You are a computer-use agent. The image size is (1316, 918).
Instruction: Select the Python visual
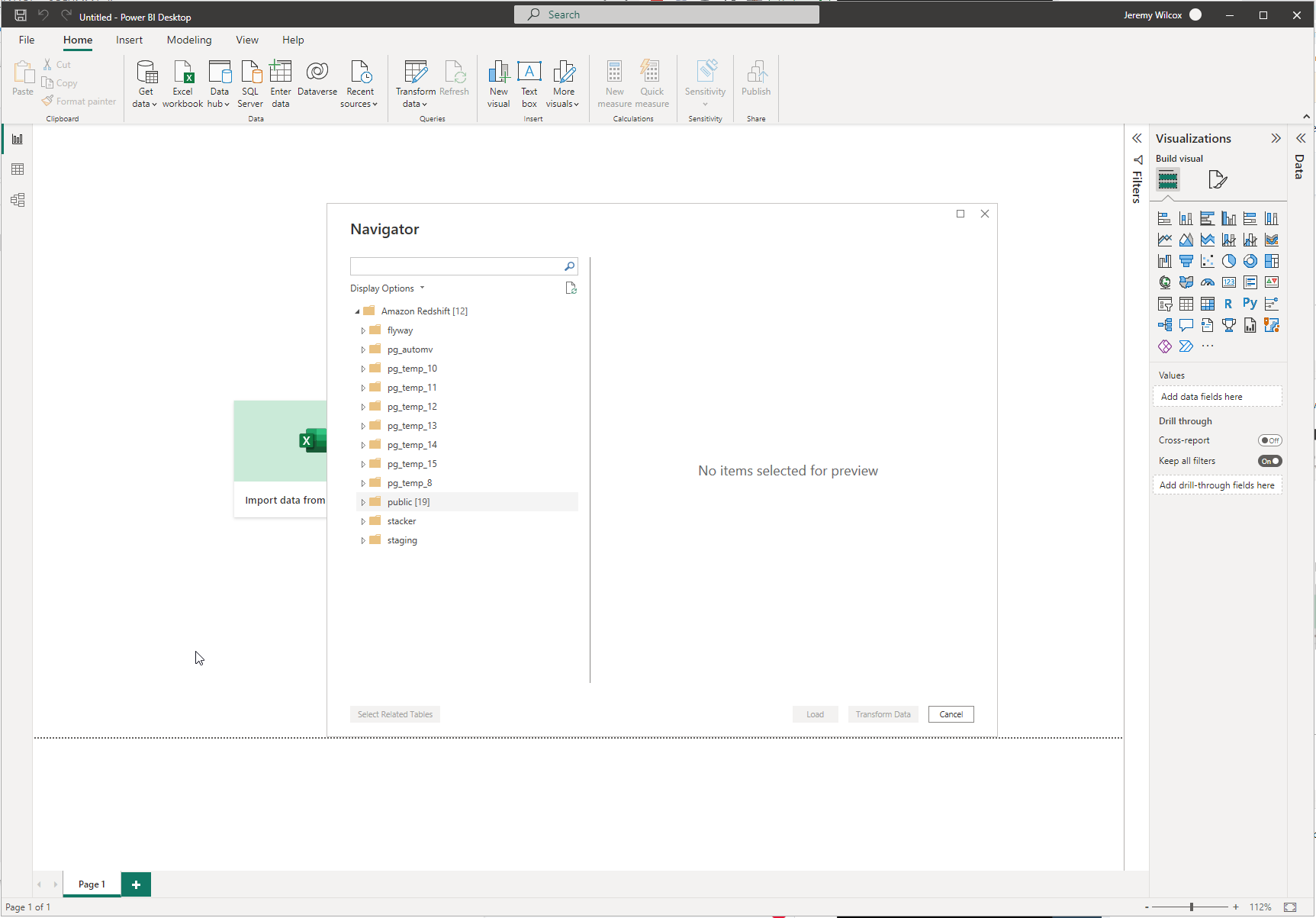pos(1250,304)
